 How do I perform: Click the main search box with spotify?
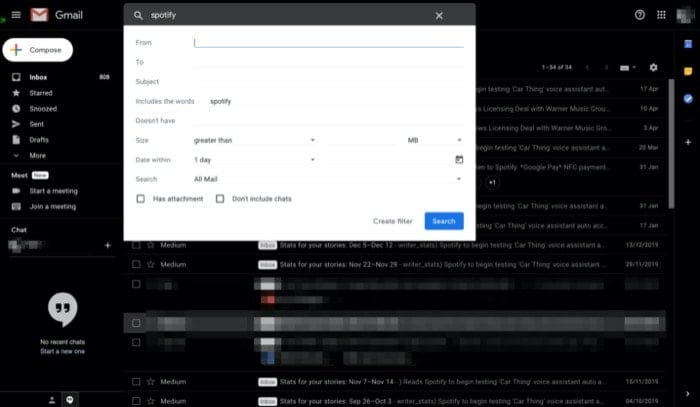[290, 15]
